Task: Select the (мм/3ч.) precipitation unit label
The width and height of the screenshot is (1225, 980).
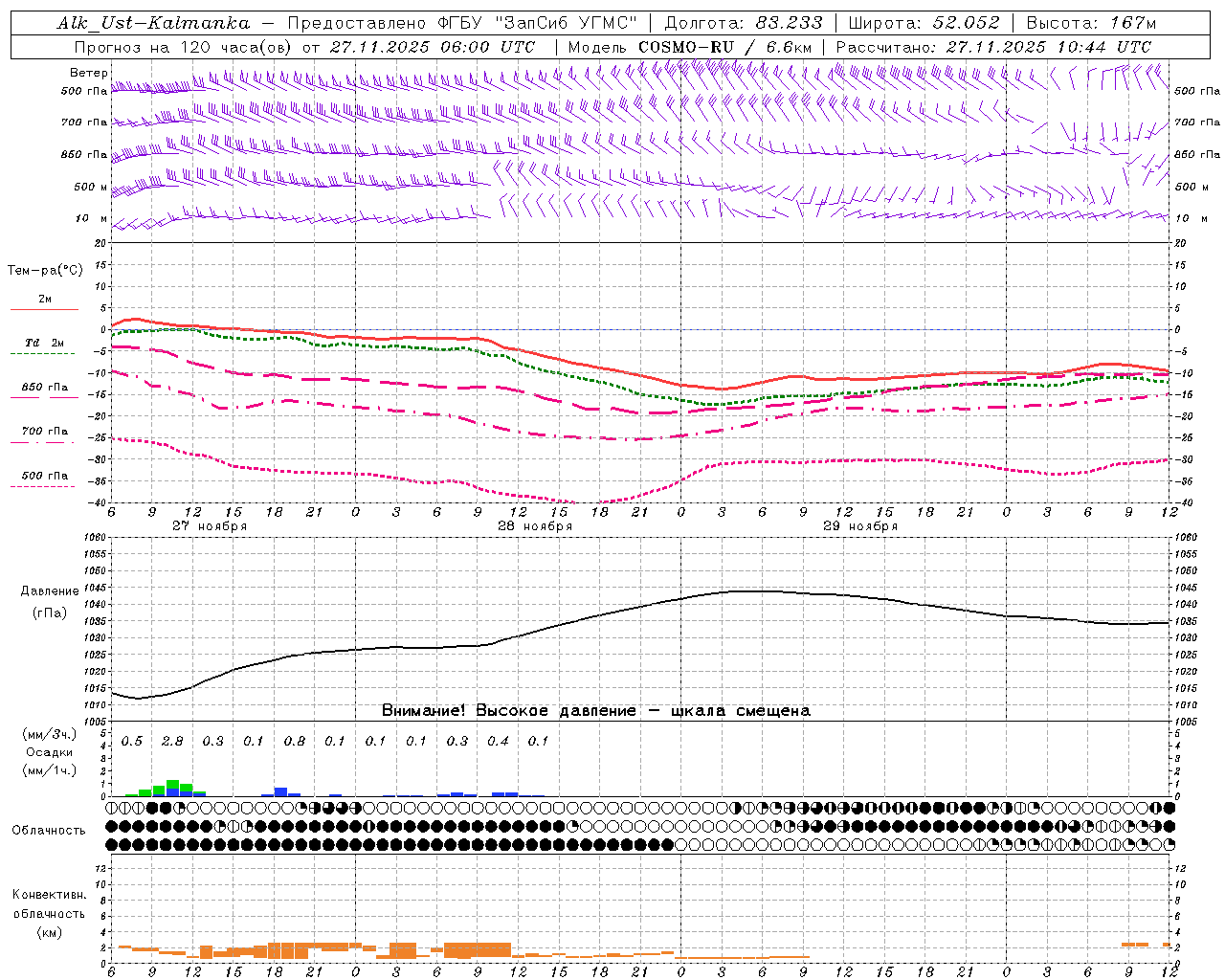Action: pos(50,734)
